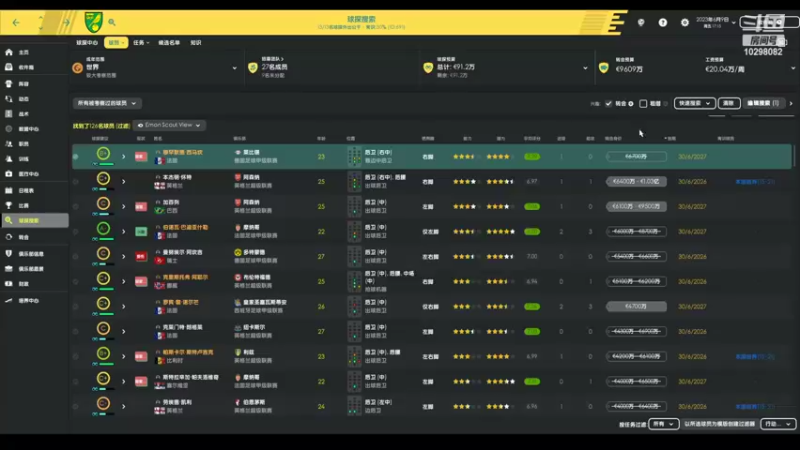Go forward with the right arrow
Viewport: 800px width, 450px height.
point(66,22)
